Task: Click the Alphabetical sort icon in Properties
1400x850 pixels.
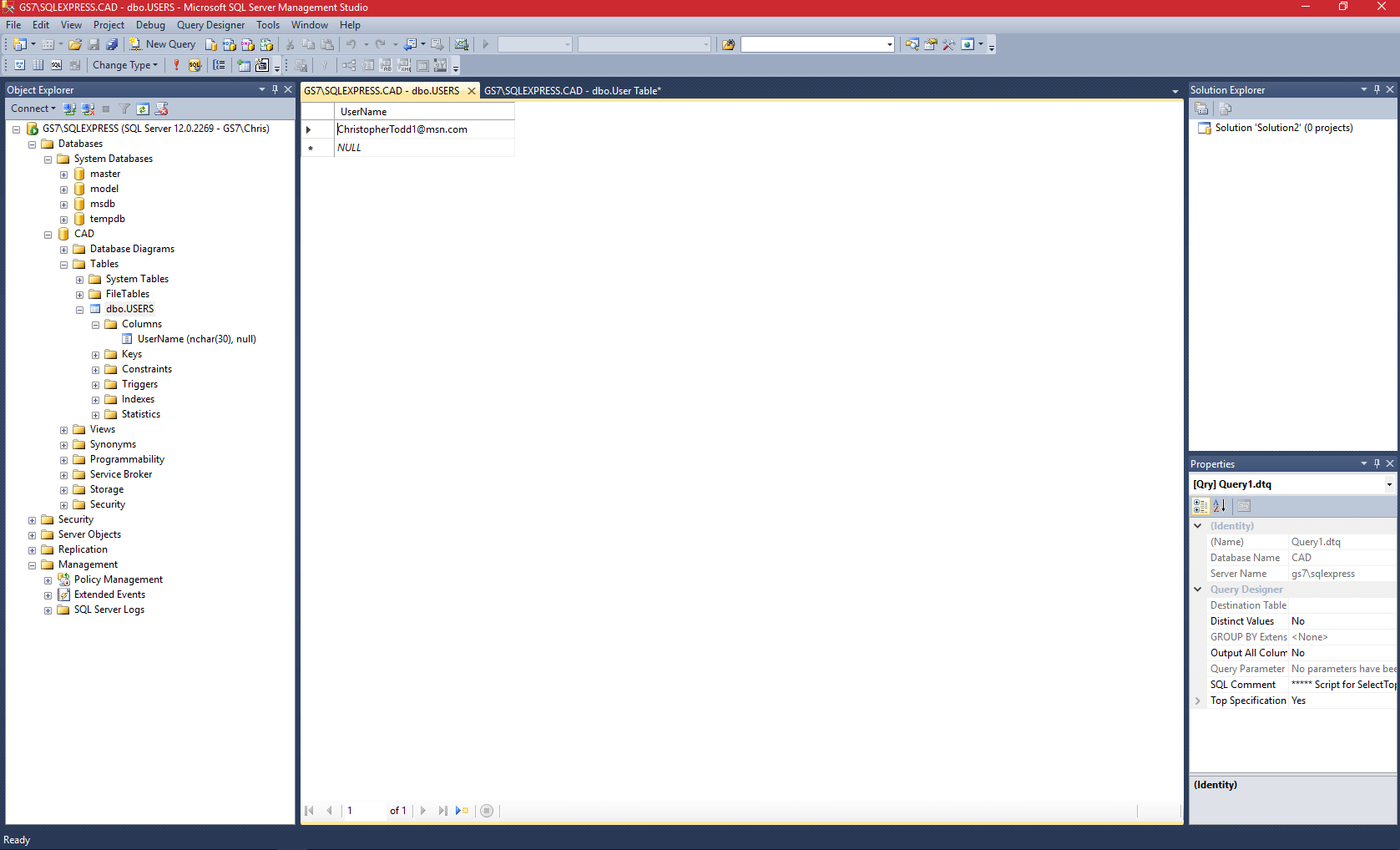Action: 1220,506
